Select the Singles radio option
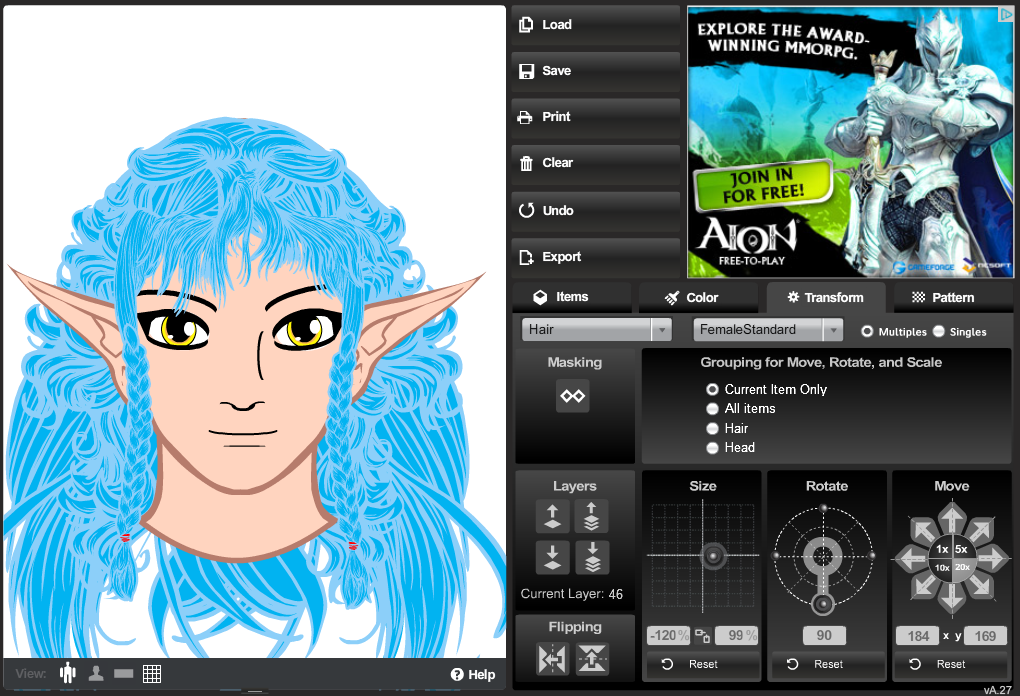 click(x=939, y=331)
